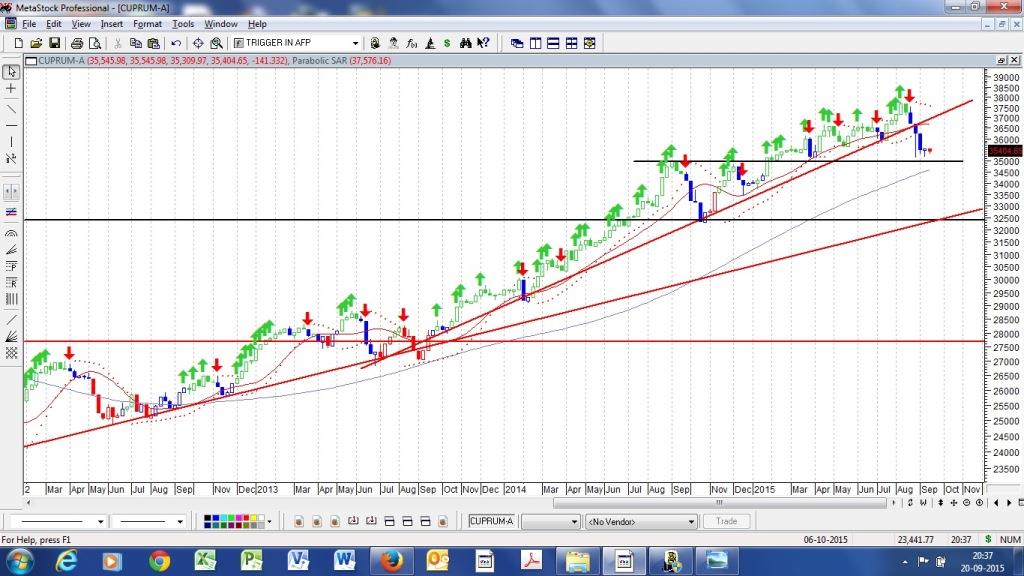Open the View menu

[81, 24]
